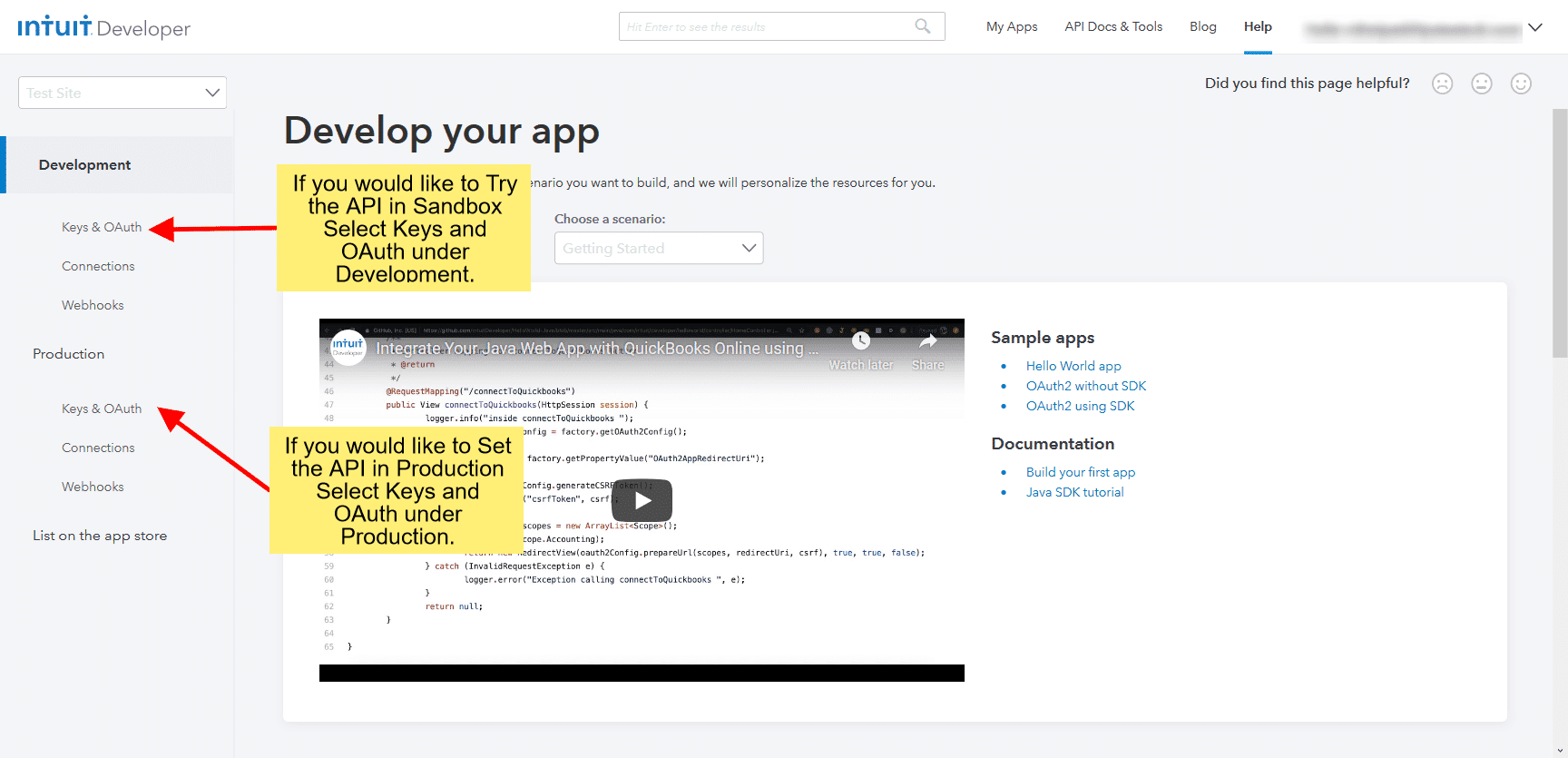Click the page vertical scrollbar

[1559, 234]
